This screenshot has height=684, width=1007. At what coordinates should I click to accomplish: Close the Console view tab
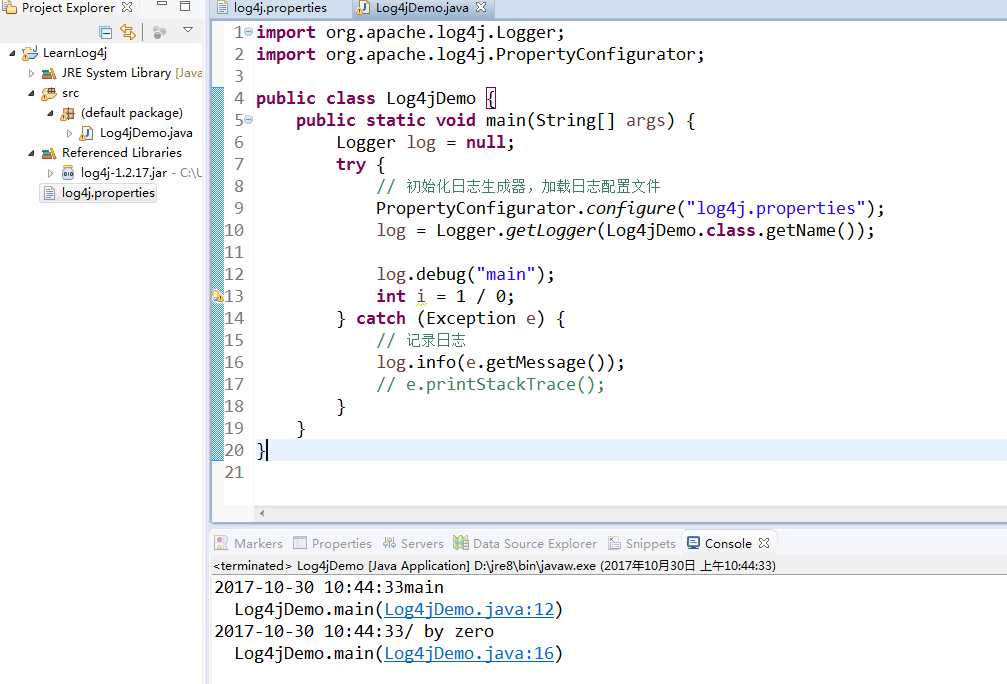[x=764, y=543]
